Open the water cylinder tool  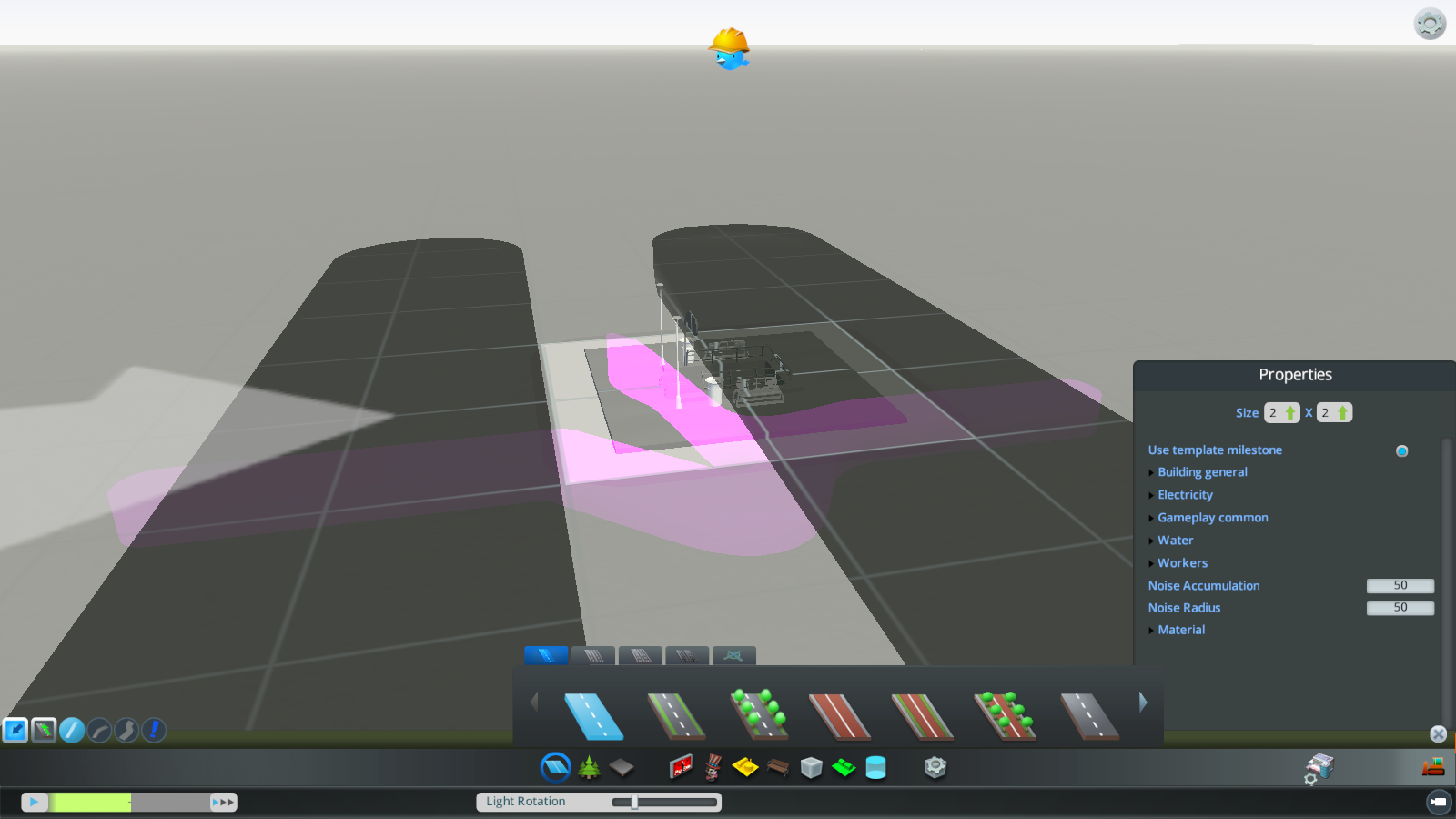pos(875,768)
